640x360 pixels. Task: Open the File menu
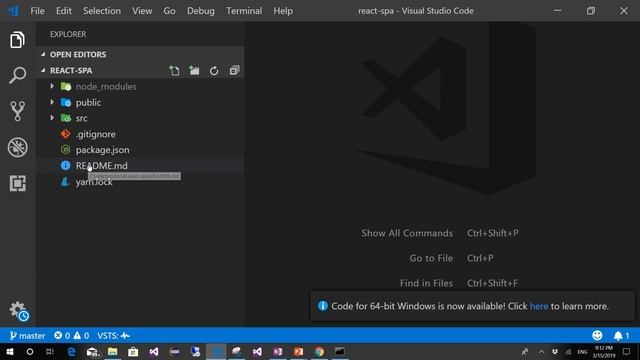(x=37, y=11)
